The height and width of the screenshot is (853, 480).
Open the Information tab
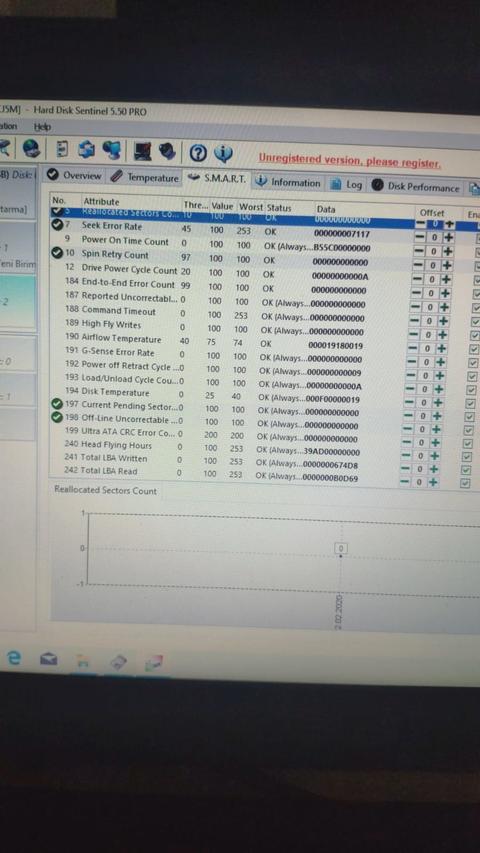click(x=288, y=182)
